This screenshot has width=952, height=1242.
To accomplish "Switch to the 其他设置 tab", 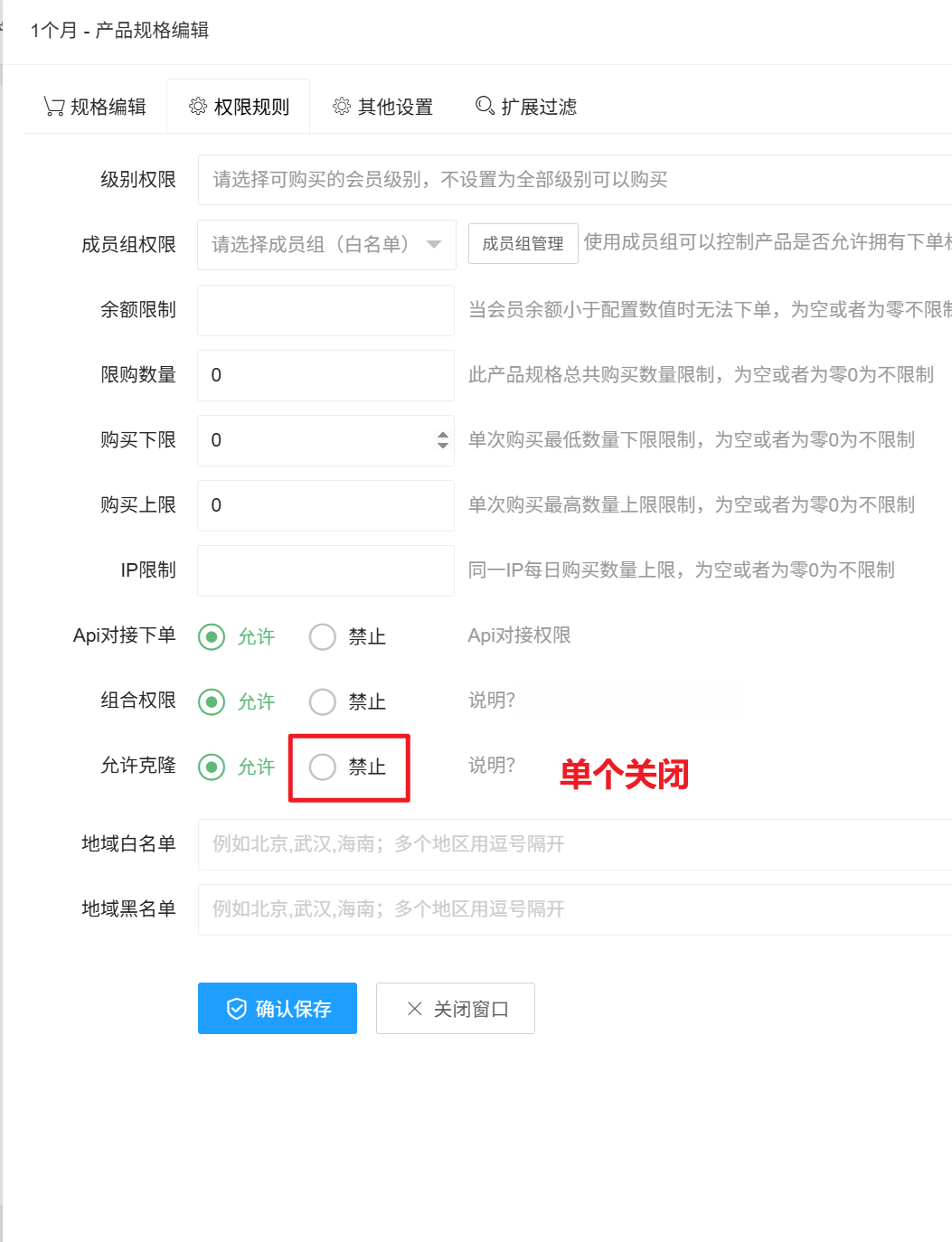I will tap(382, 107).
